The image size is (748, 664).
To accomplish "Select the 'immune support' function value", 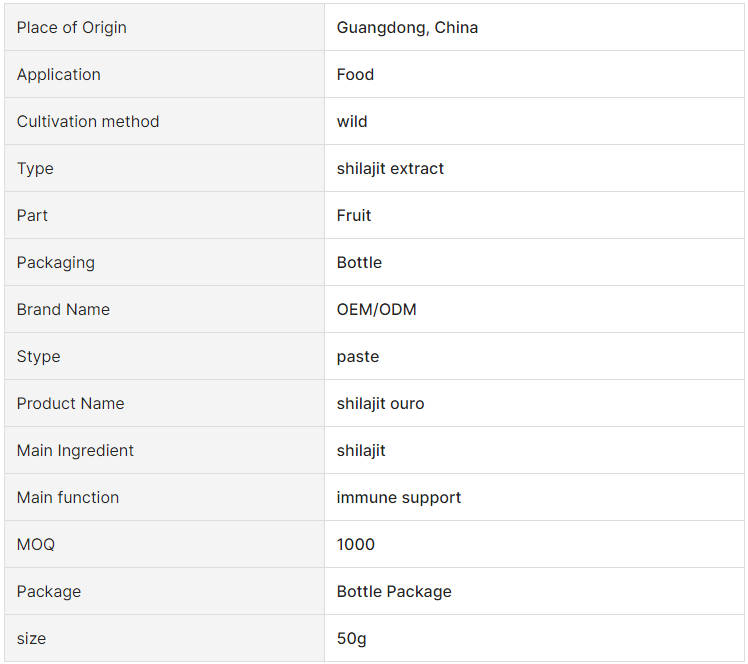I will pos(399,497).
